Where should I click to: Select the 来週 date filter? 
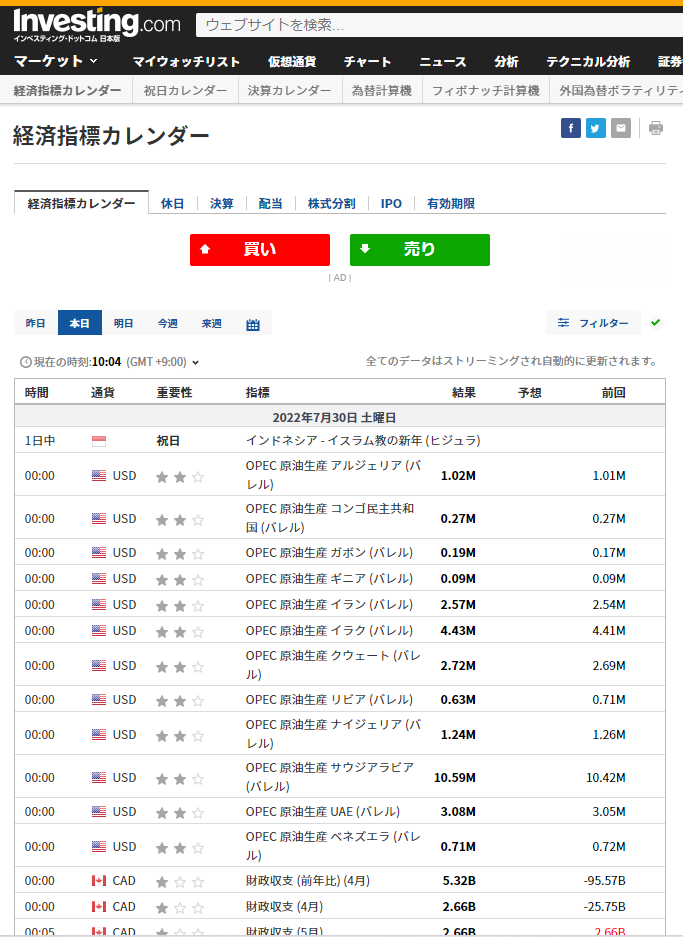coord(212,323)
